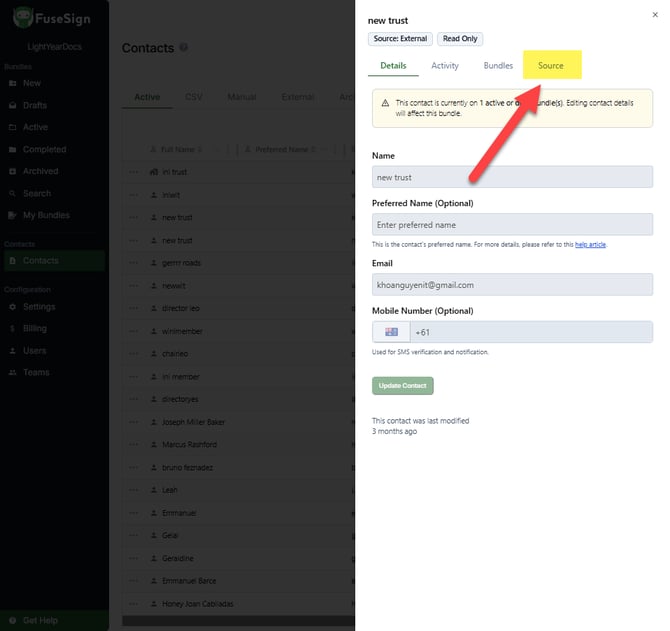Select the Emmanuel Barce contact
Screen dimensions: 670x631
click(x=238, y=581)
